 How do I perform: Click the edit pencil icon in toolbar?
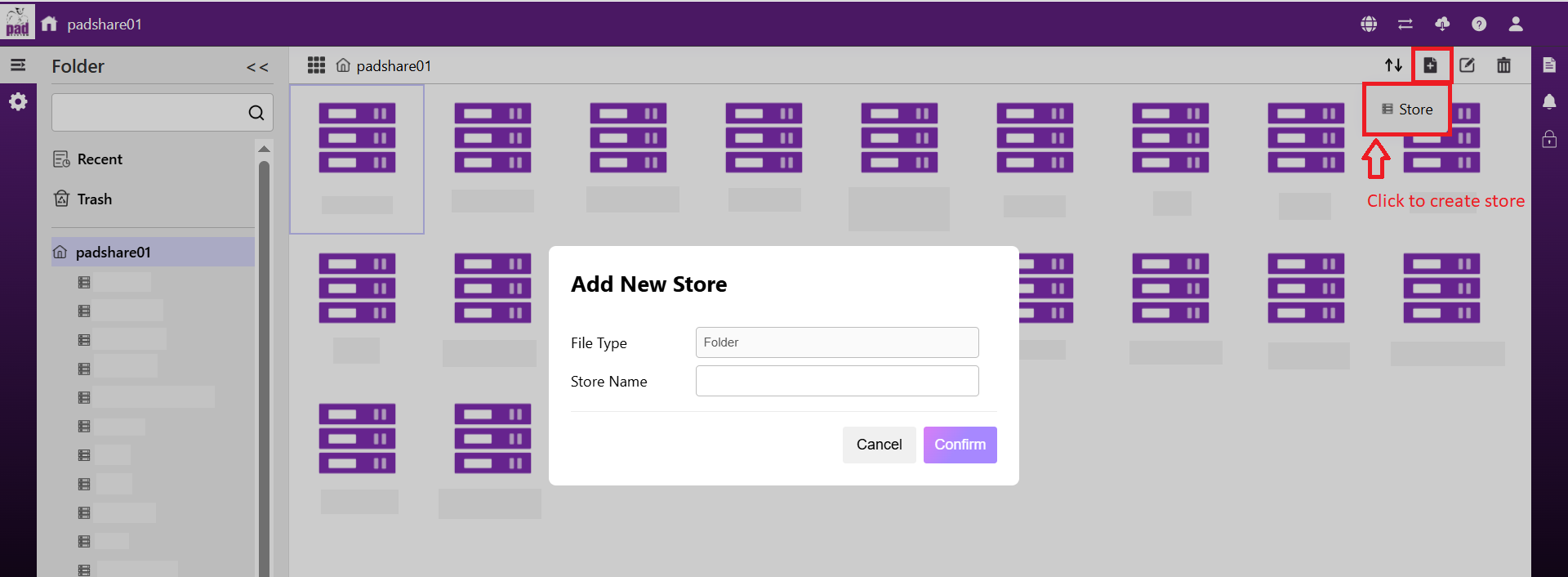(x=1467, y=65)
